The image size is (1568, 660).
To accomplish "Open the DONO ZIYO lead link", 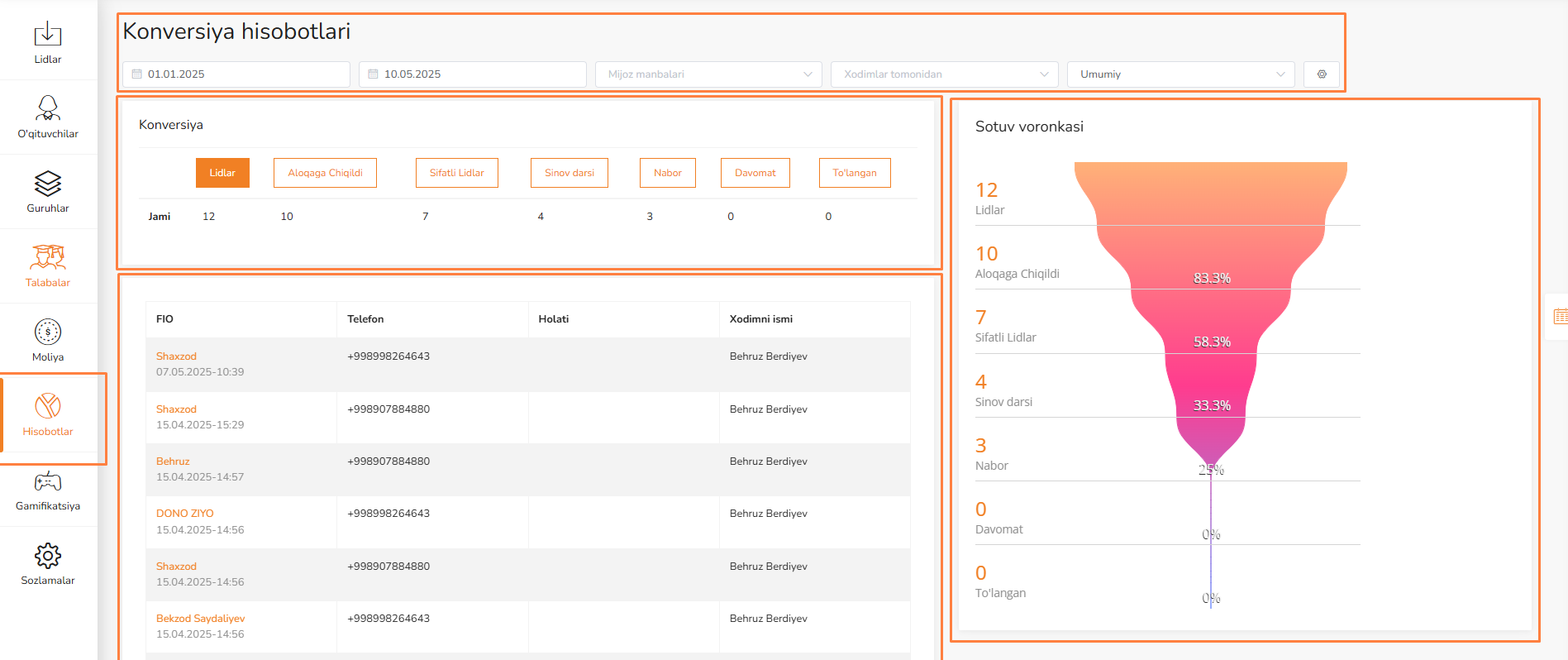I will (x=184, y=514).
